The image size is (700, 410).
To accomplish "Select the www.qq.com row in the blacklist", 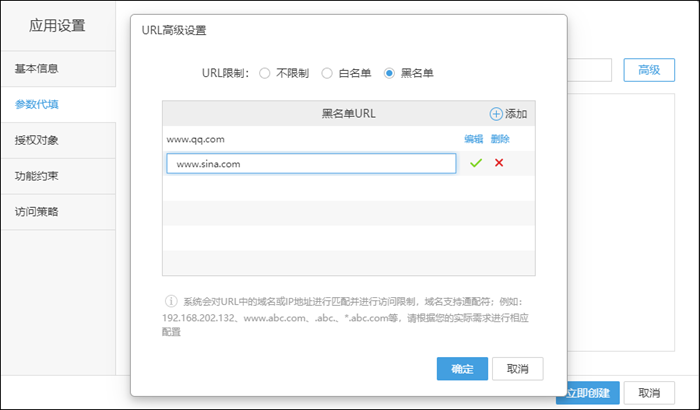I will pyautogui.click(x=300, y=139).
